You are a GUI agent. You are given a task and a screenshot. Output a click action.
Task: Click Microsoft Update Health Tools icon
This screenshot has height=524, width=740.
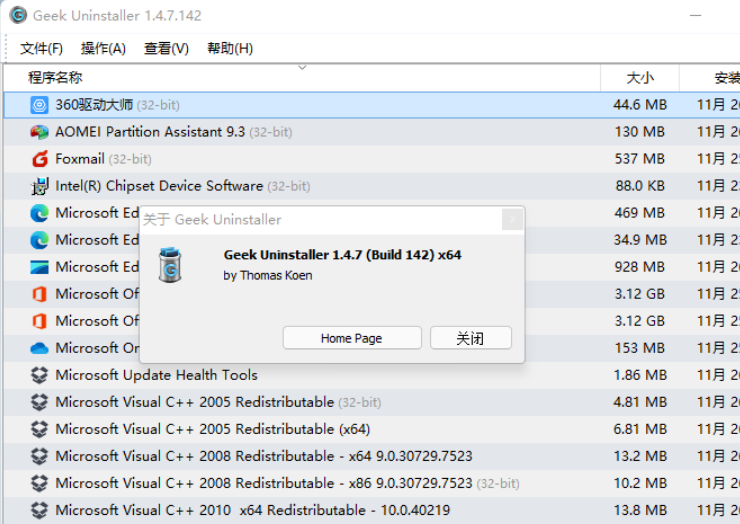[39, 375]
